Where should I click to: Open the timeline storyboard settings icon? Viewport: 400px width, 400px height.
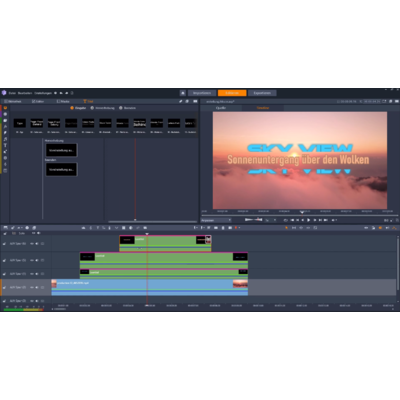pos(5,228)
